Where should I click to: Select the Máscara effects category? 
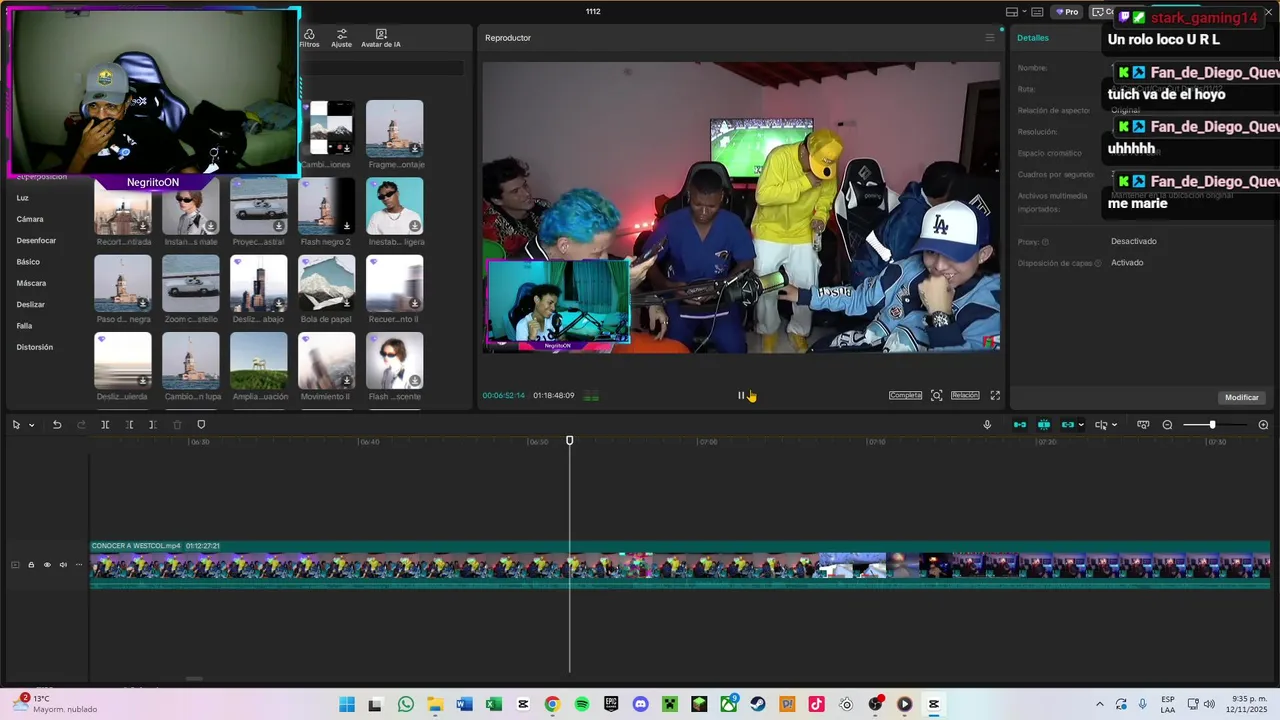click(31, 283)
